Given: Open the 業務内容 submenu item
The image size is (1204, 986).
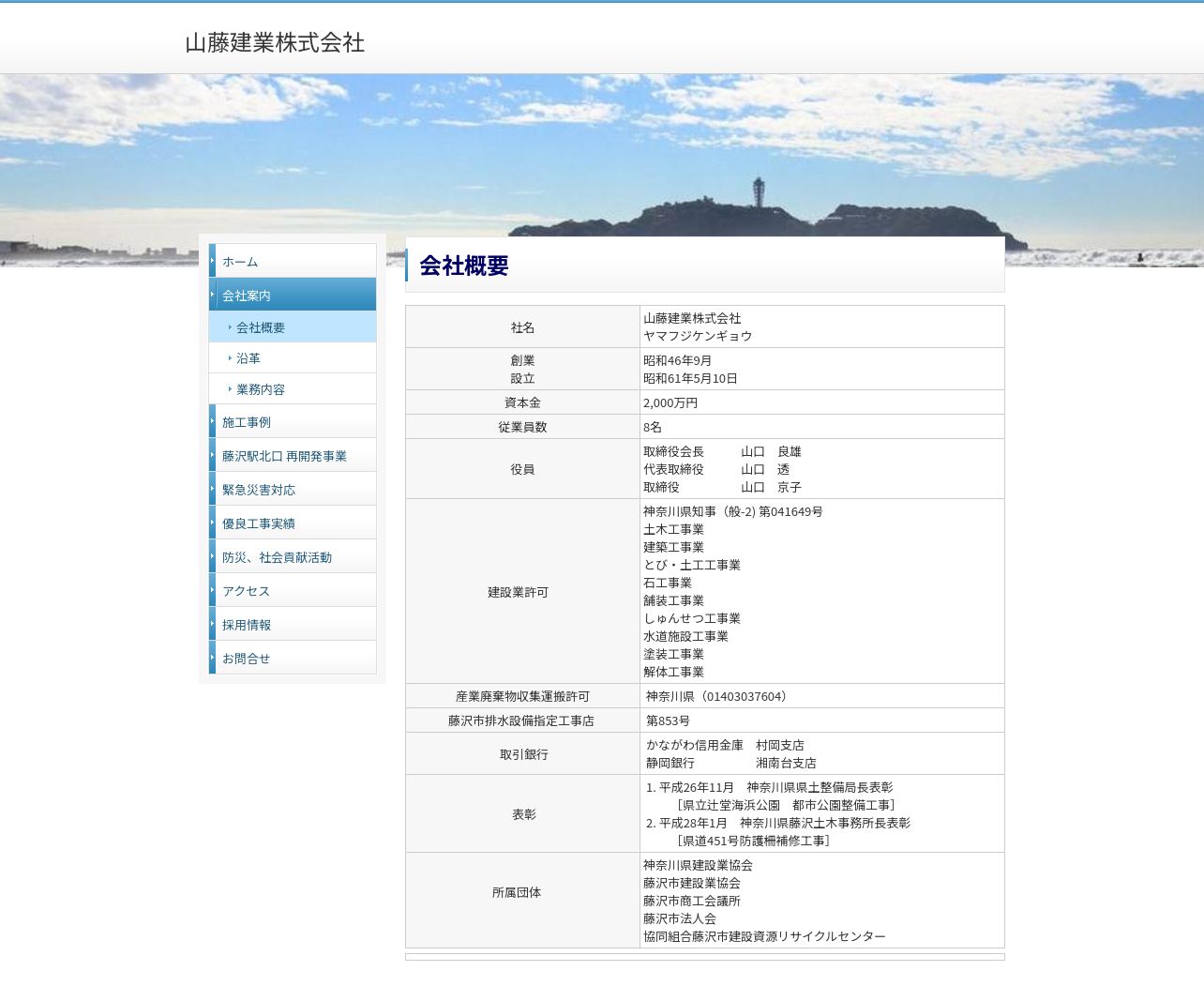Looking at the screenshot, I should click(x=293, y=389).
